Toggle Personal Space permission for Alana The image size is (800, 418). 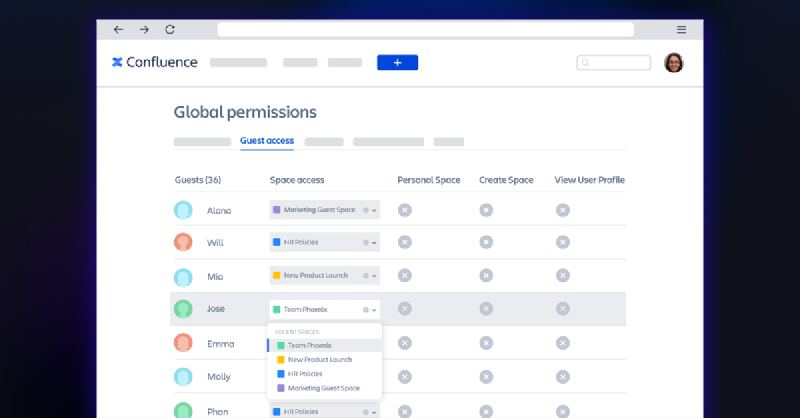tap(405, 210)
